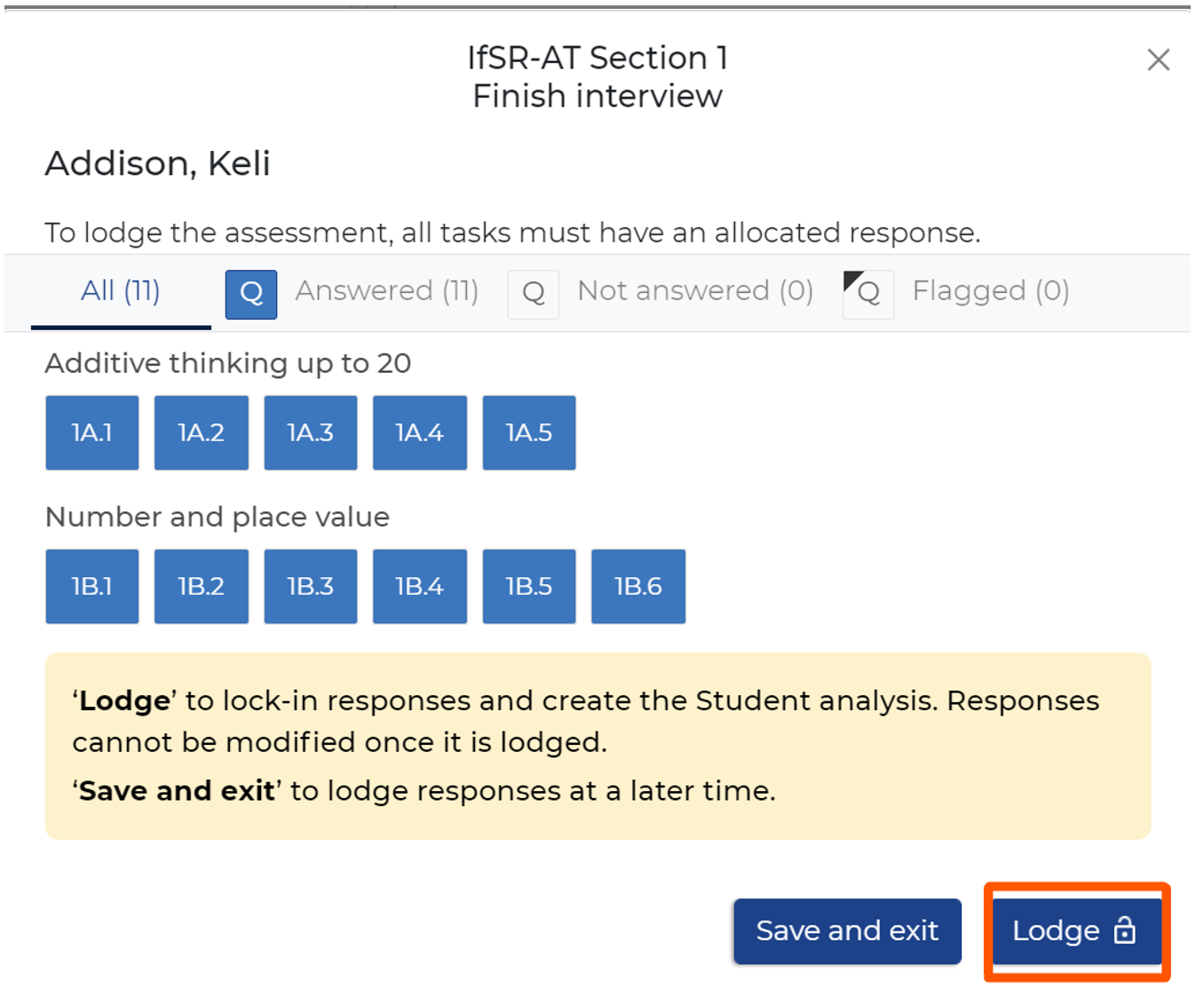This screenshot has height=989, width=1204.
Task: Select task 1A.3
Action: click(311, 432)
